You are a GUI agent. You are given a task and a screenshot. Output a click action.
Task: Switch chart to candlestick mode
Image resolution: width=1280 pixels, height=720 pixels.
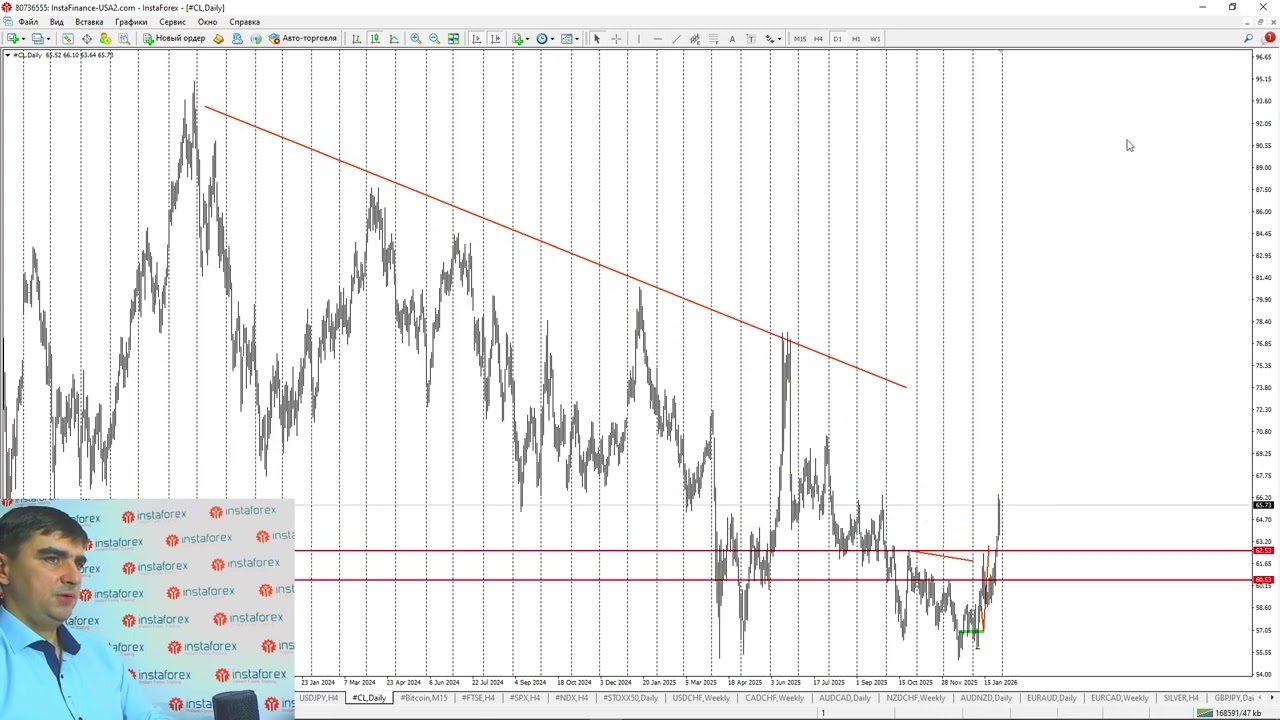375,39
